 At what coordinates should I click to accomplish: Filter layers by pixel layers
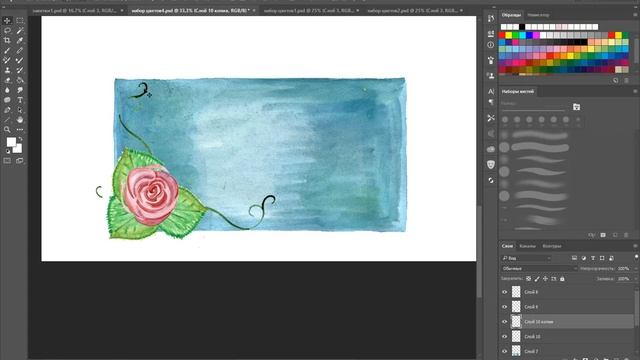(574, 258)
